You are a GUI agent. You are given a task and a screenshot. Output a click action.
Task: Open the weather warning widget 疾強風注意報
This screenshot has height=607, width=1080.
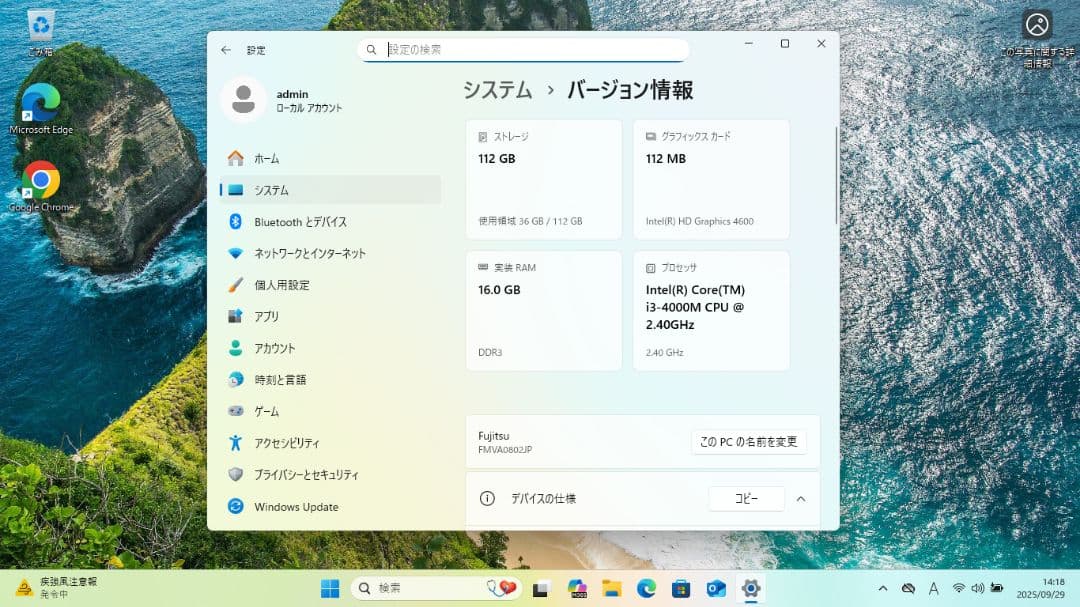pyautogui.click(x=58, y=588)
